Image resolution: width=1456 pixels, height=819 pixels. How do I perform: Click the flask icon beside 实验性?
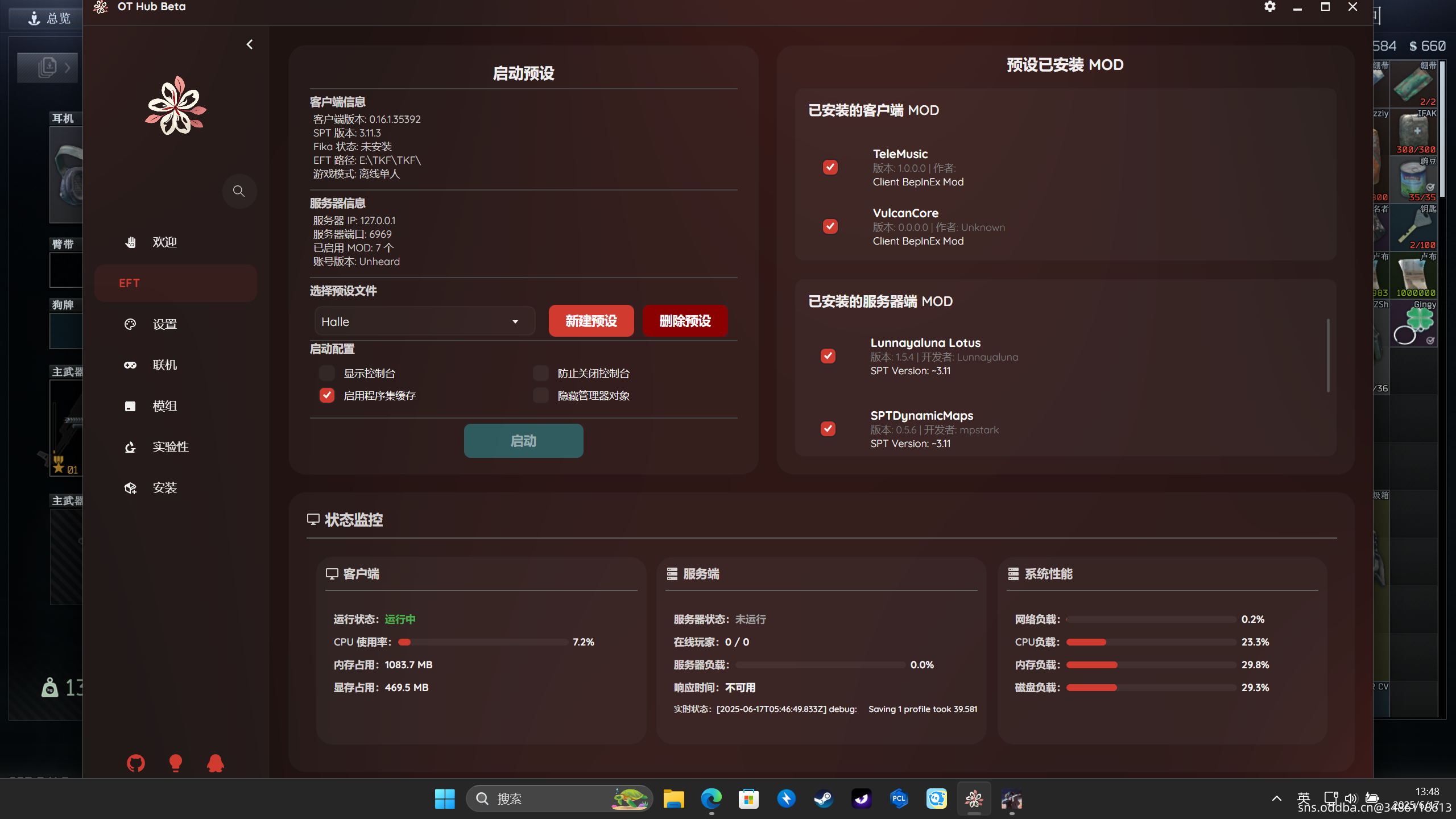[130, 447]
